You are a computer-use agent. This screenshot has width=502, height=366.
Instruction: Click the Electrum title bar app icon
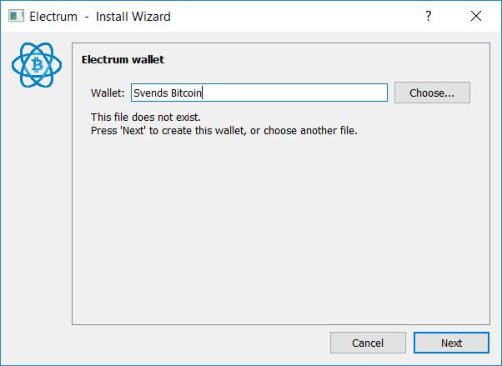tap(16, 16)
